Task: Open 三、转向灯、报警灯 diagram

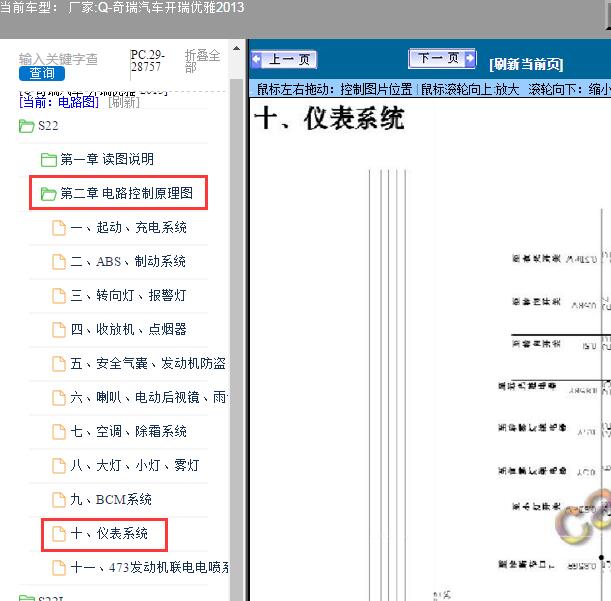Action: 129,295
